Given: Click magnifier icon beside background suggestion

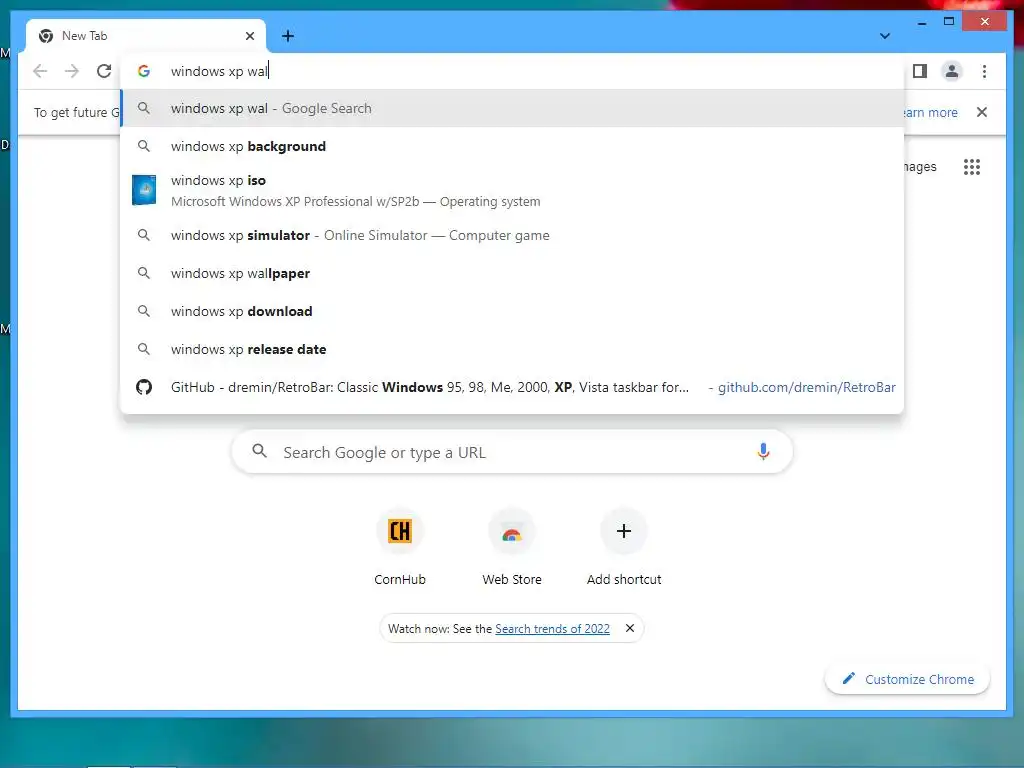Looking at the screenshot, I should (x=144, y=146).
